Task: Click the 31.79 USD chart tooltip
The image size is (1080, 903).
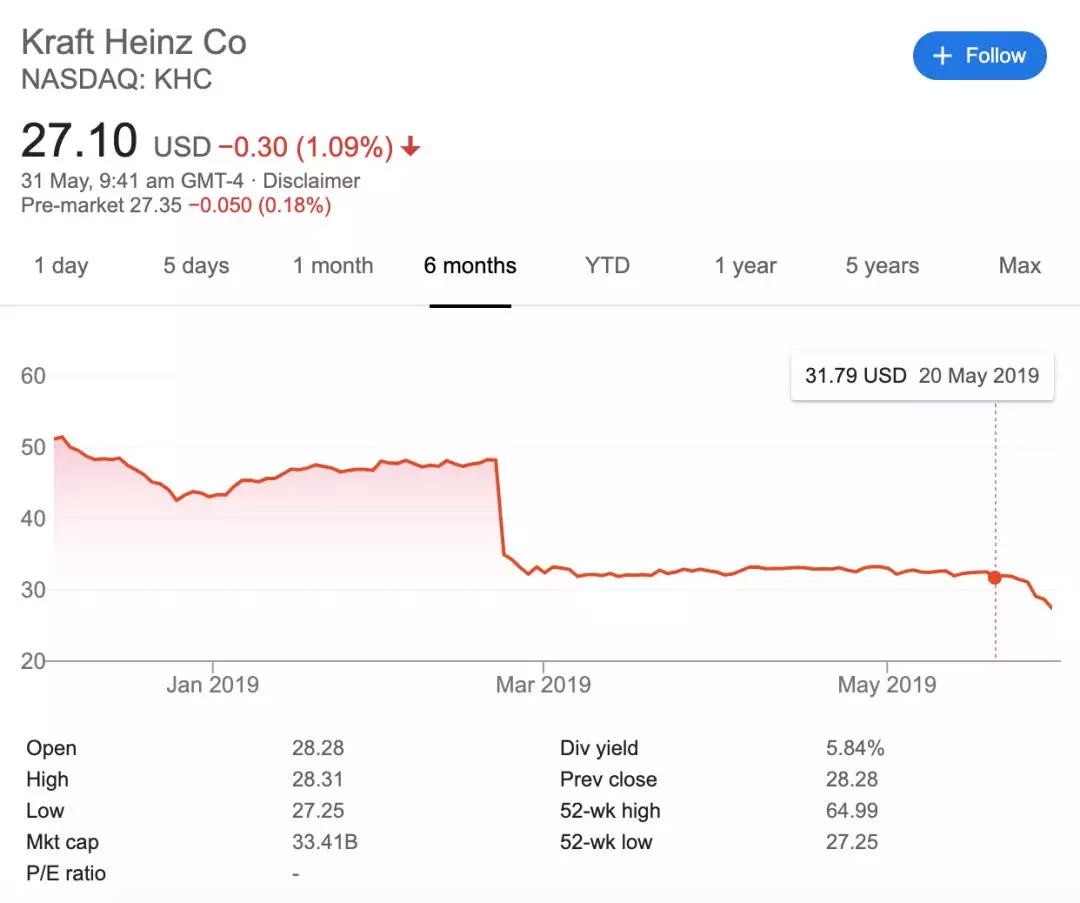Action: [x=921, y=376]
